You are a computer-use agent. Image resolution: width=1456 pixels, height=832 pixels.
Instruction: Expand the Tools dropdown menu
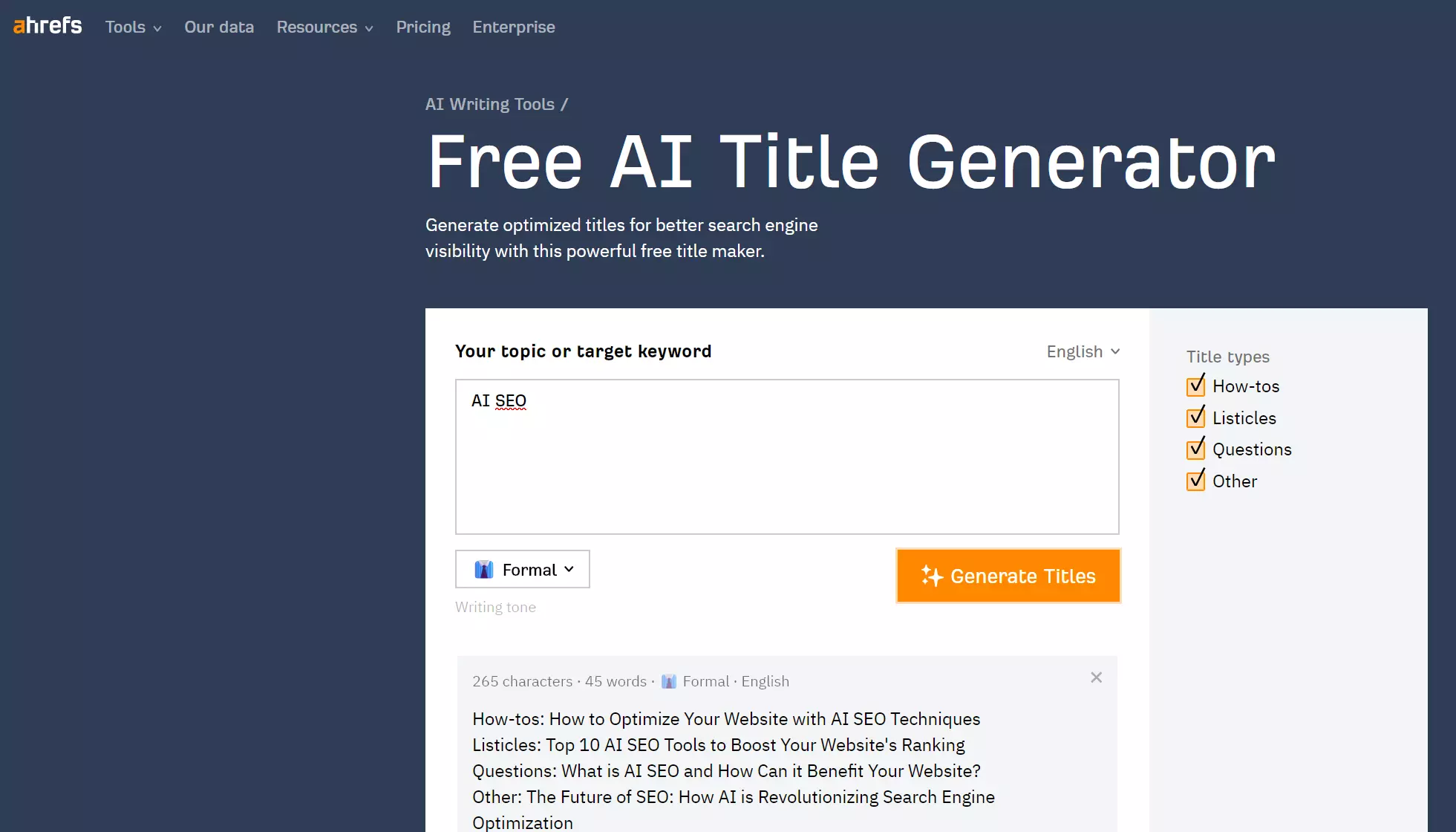point(133,27)
